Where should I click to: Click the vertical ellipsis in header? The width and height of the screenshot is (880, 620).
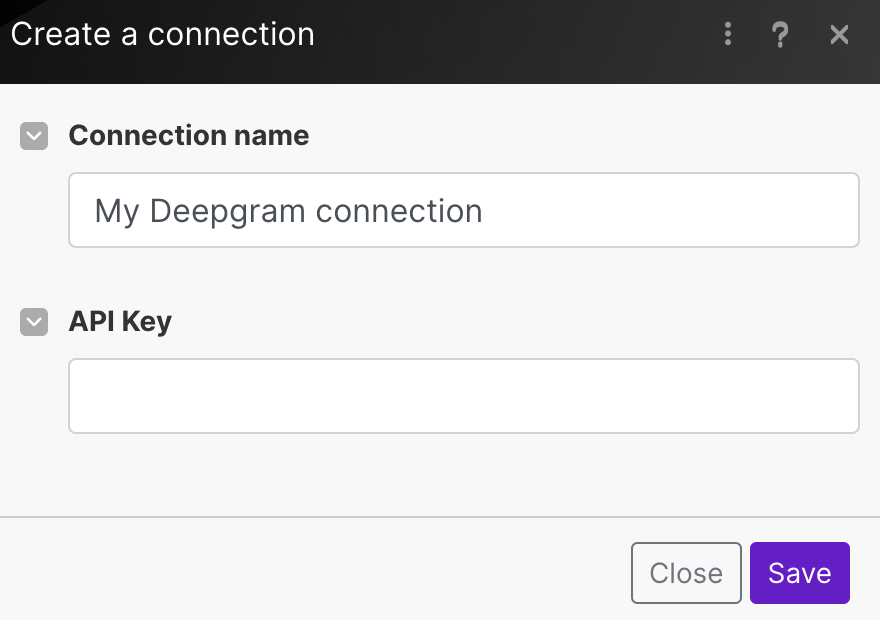[728, 35]
